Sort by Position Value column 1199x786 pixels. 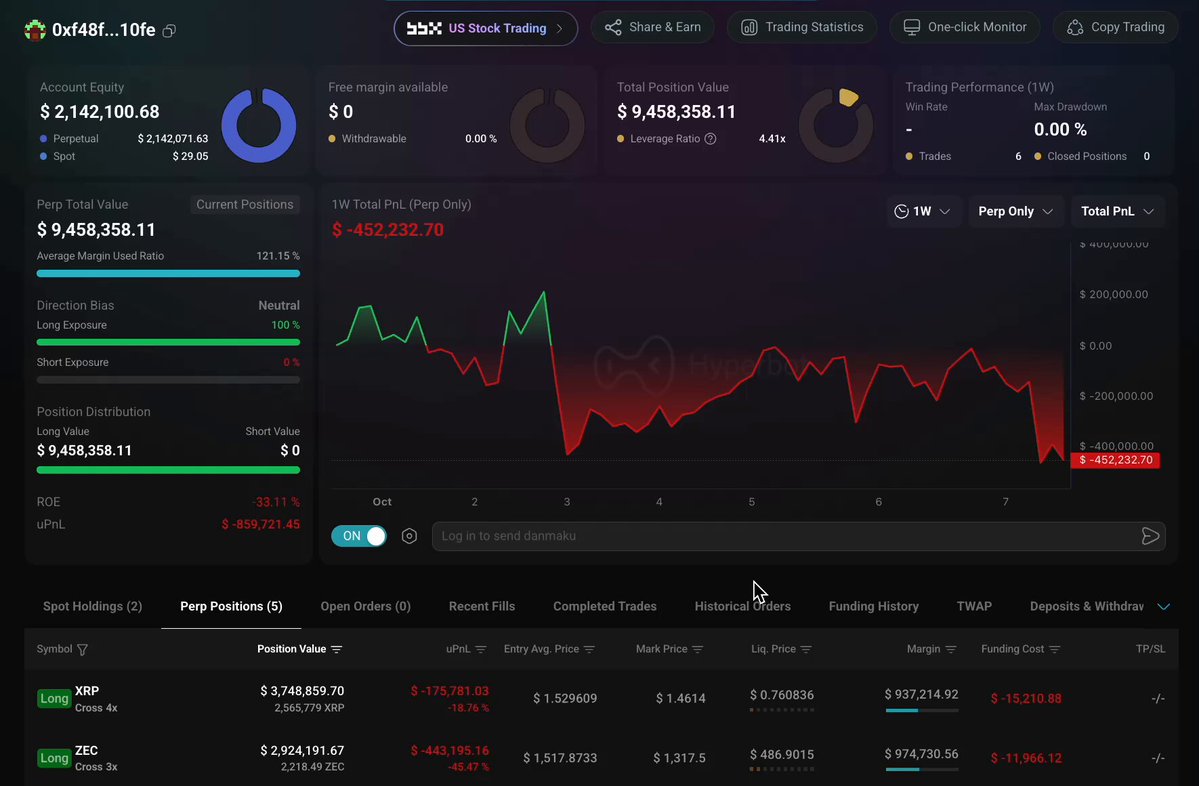point(336,649)
